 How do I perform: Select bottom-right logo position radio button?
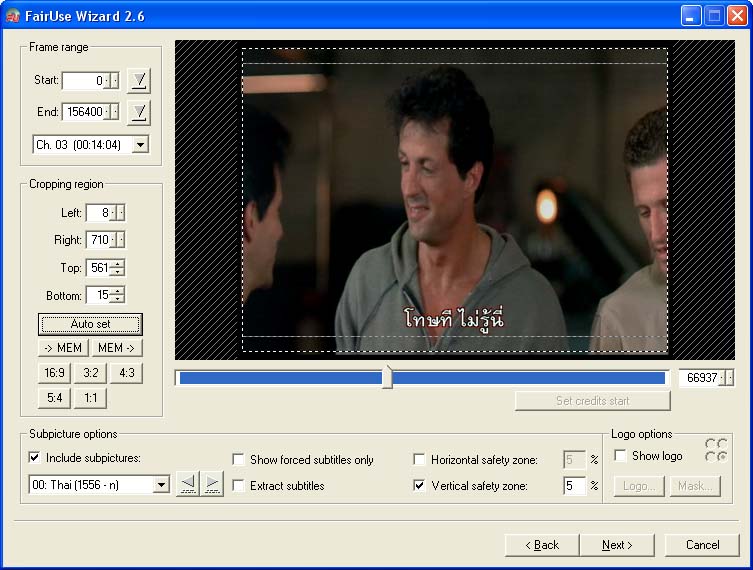[722, 456]
